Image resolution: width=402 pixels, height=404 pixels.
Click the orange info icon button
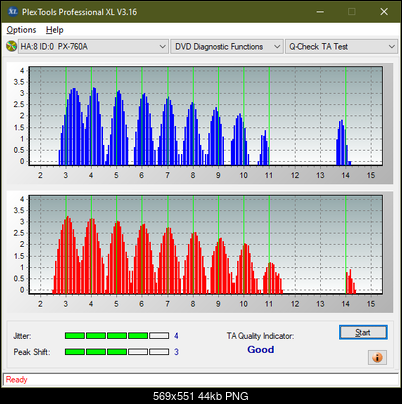coord(377,357)
